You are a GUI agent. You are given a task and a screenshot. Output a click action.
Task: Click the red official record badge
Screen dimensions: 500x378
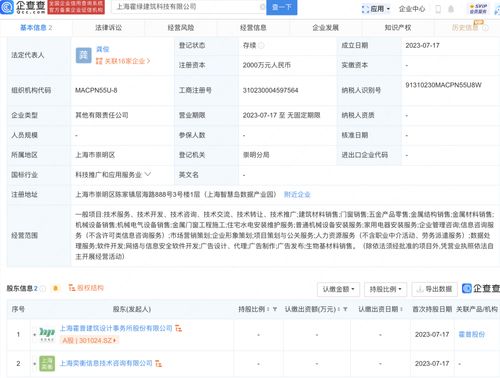click(x=76, y=7)
